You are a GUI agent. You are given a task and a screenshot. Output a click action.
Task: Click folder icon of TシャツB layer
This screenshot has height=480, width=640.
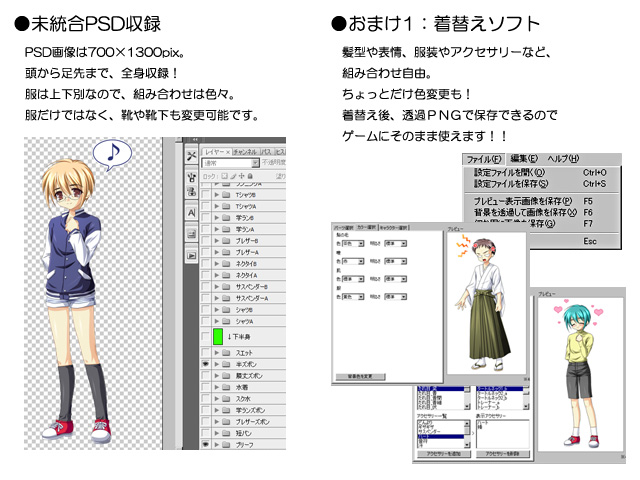(227, 195)
